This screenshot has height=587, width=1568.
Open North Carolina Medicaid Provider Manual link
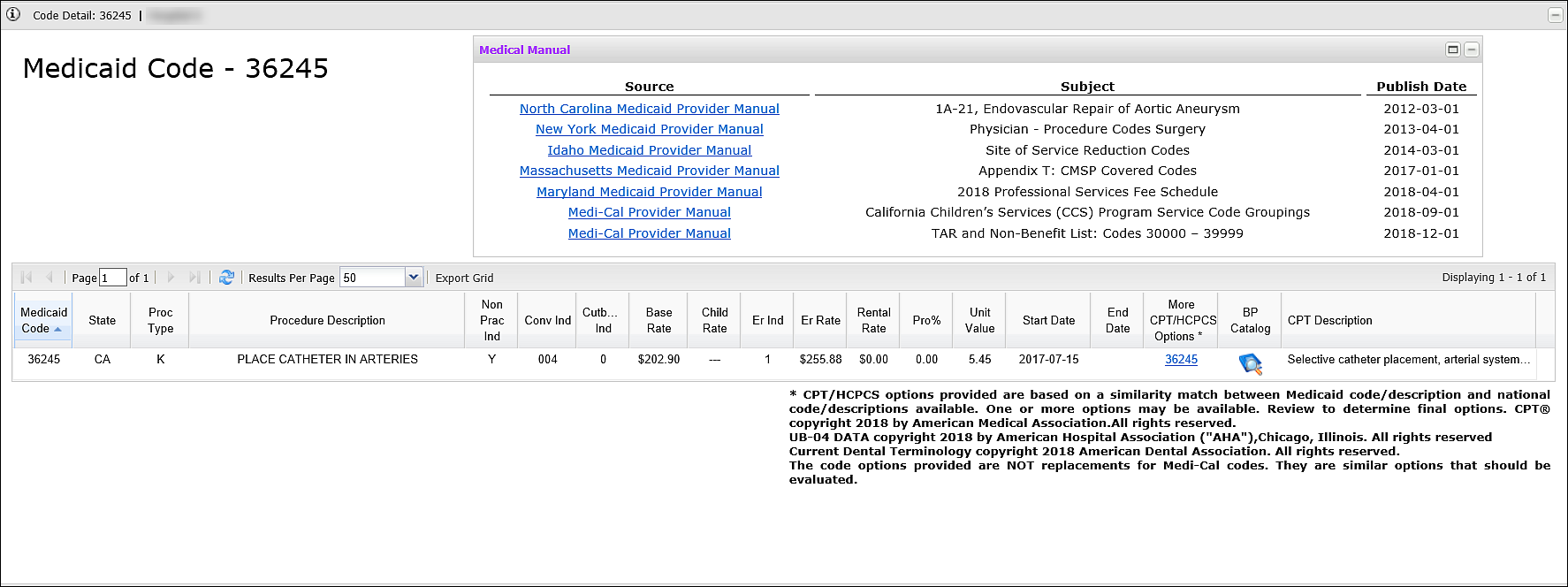[x=649, y=109]
